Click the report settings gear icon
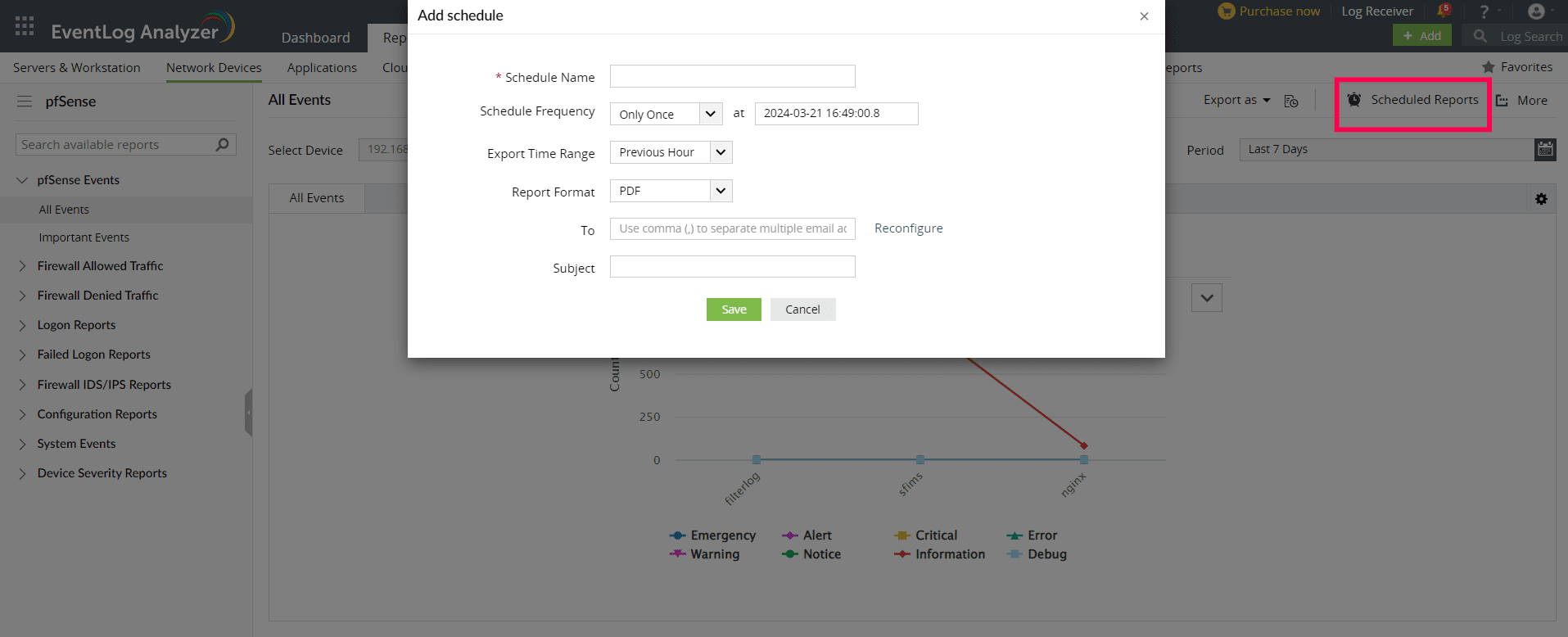 [1541, 199]
